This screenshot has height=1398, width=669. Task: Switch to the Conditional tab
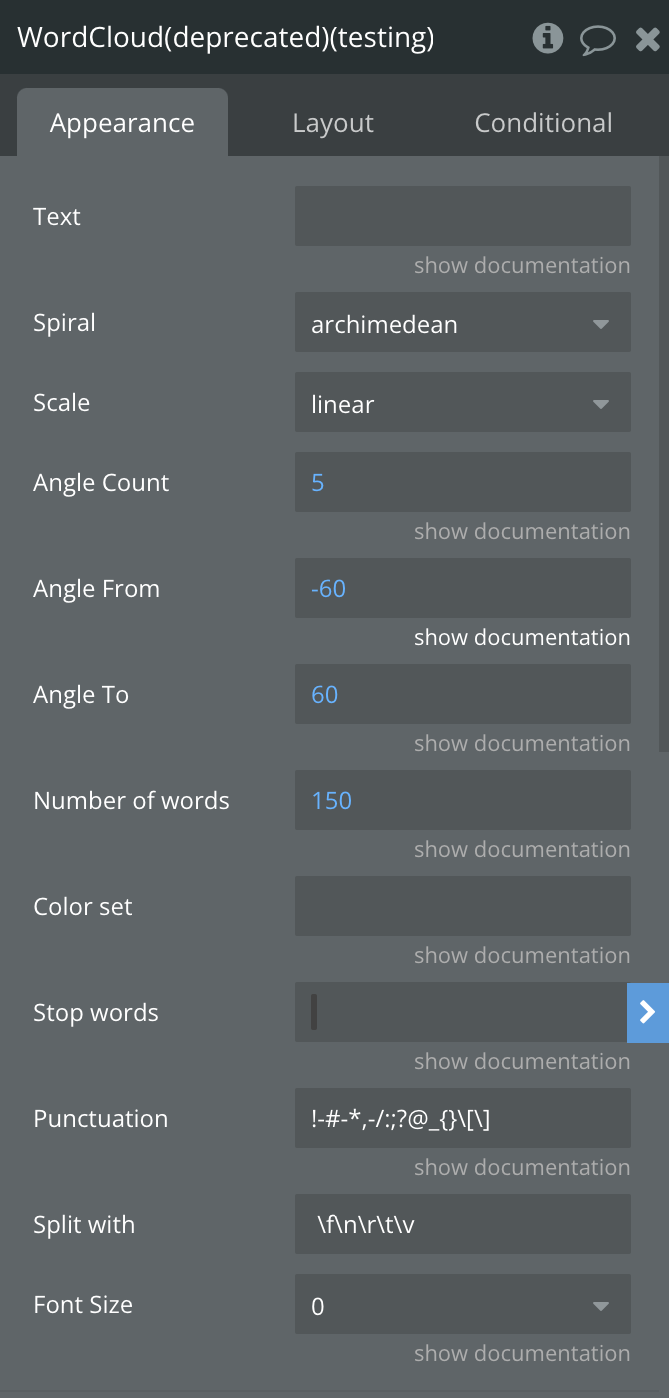pyautogui.click(x=543, y=123)
